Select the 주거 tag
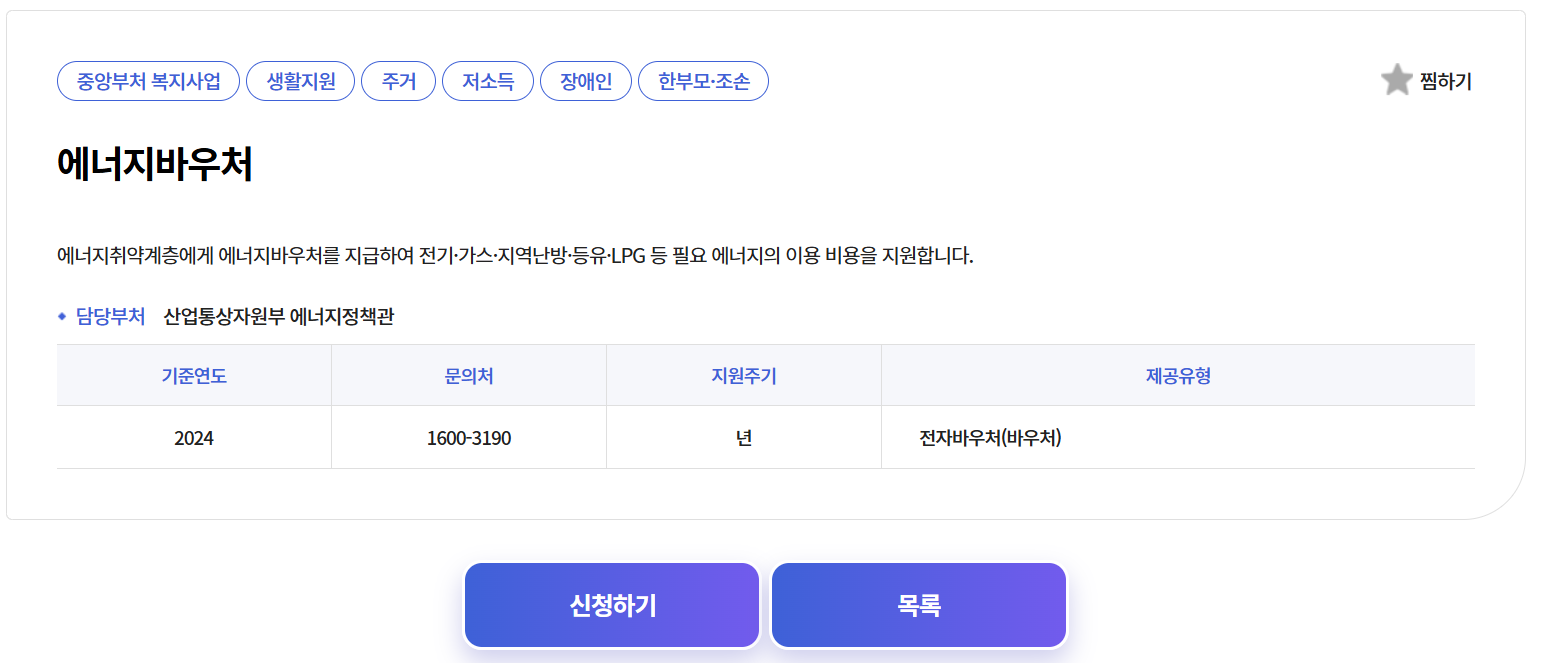The height and width of the screenshot is (663, 1546). 398,81
